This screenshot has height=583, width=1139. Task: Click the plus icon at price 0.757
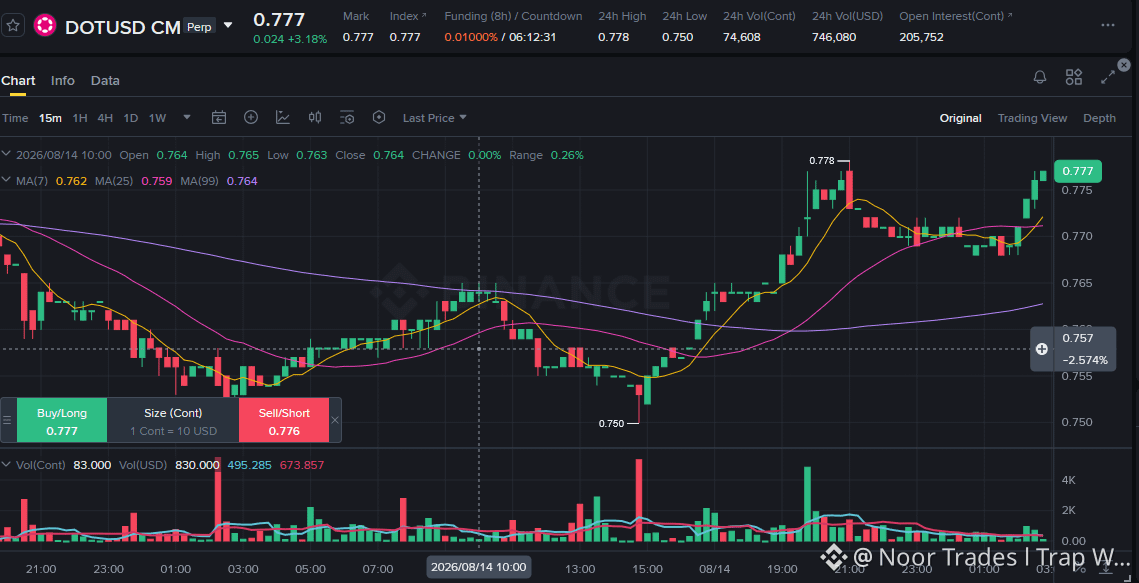(x=1042, y=349)
